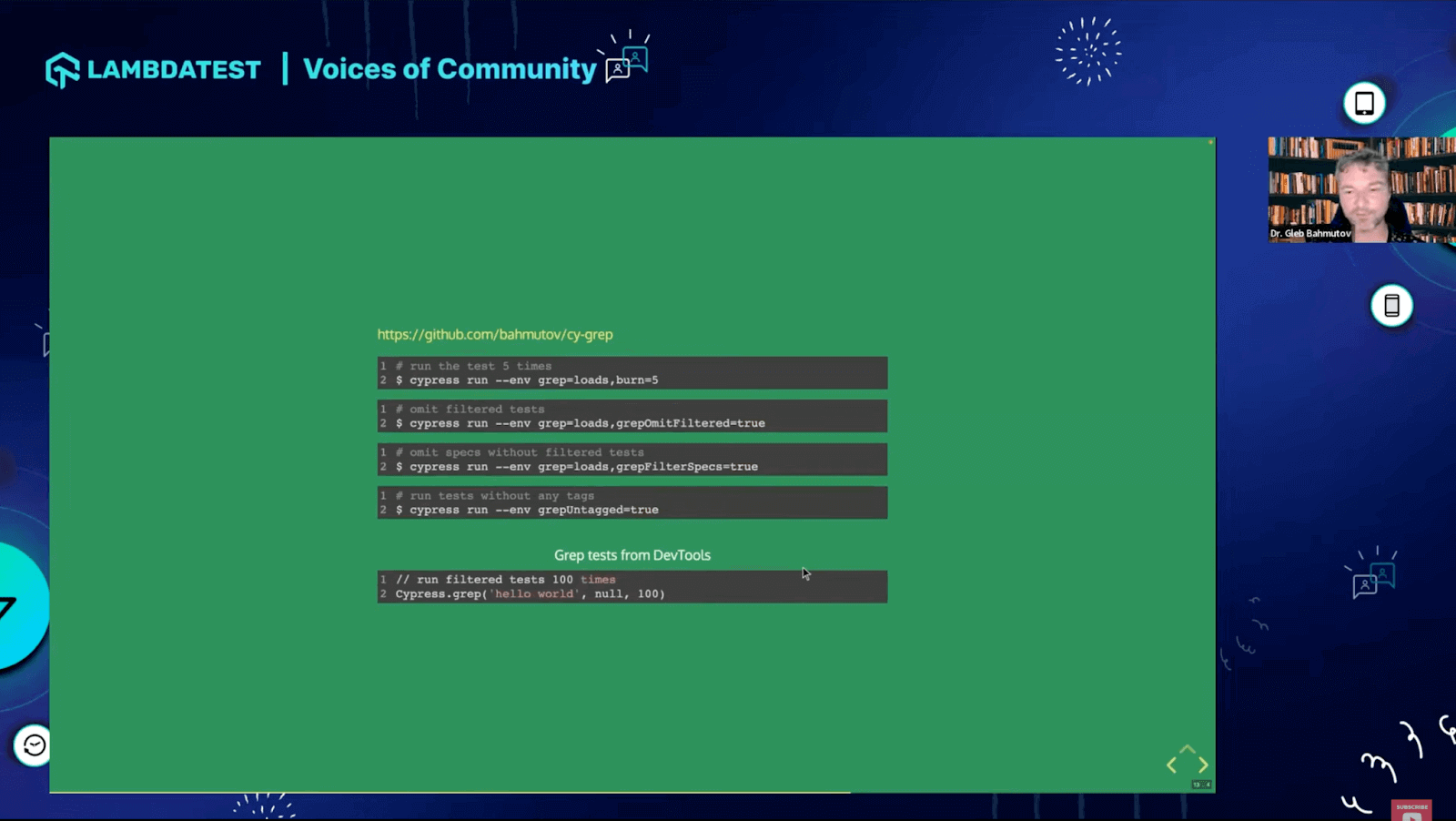Click the Cypress.grep('hello world') code line
1456x821 pixels.
[x=531, y=593]
